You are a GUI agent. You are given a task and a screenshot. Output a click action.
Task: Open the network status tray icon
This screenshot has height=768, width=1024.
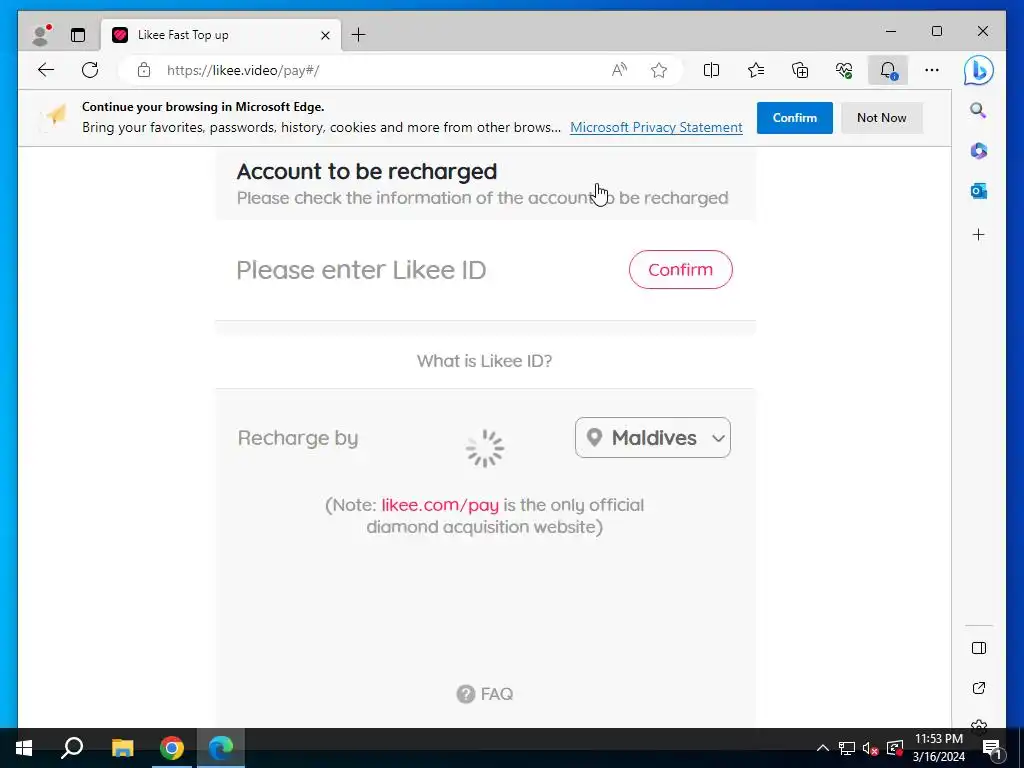tap(846, 748)
